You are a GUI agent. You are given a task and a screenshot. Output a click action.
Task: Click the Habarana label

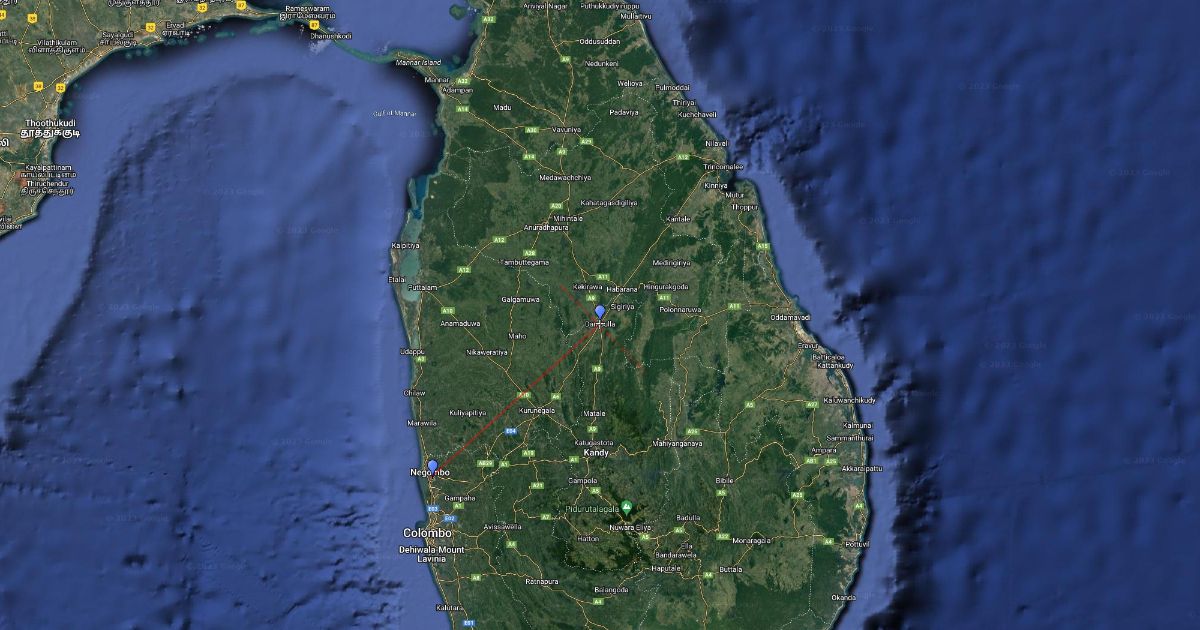(621, 288)
